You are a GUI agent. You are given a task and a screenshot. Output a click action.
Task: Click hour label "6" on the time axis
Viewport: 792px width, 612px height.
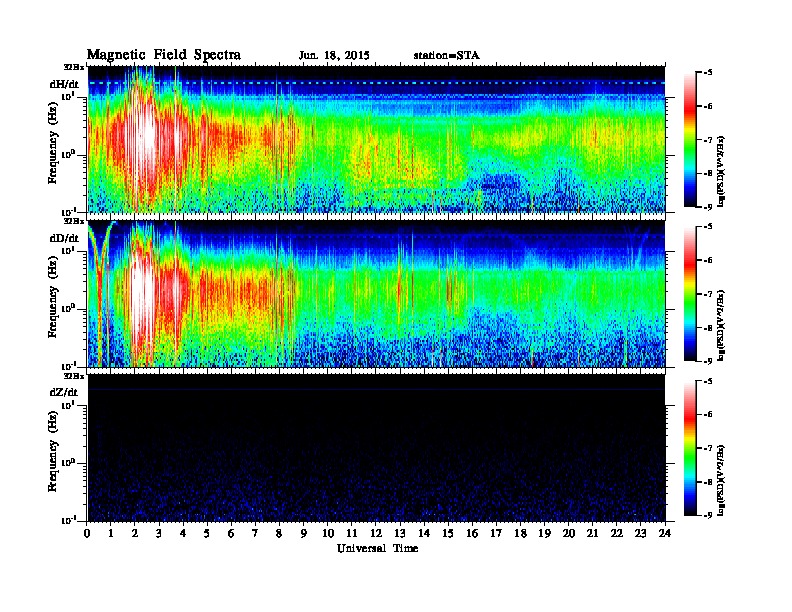click(x=231, y=533)
